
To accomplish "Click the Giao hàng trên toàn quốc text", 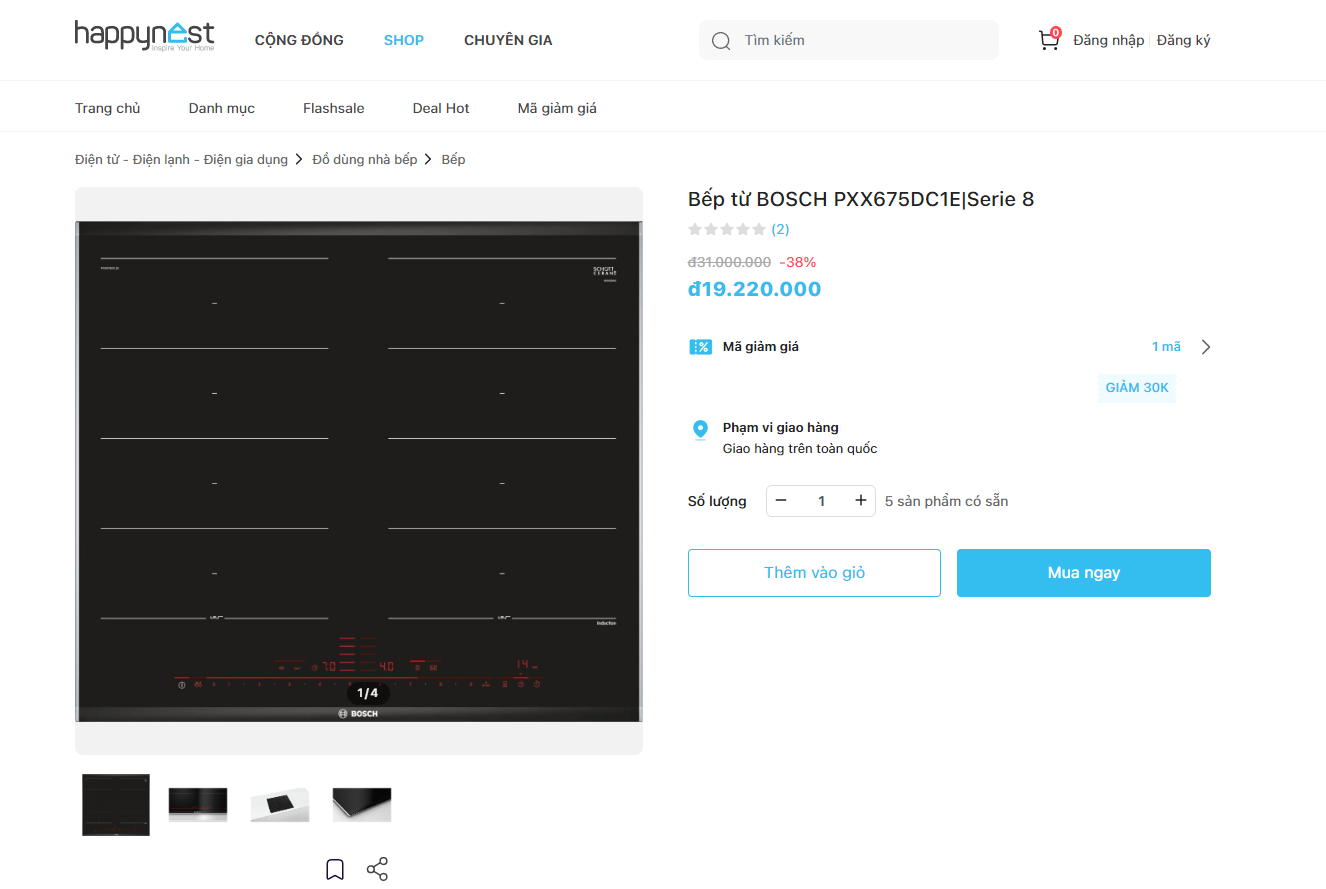I will coord(800,448).
